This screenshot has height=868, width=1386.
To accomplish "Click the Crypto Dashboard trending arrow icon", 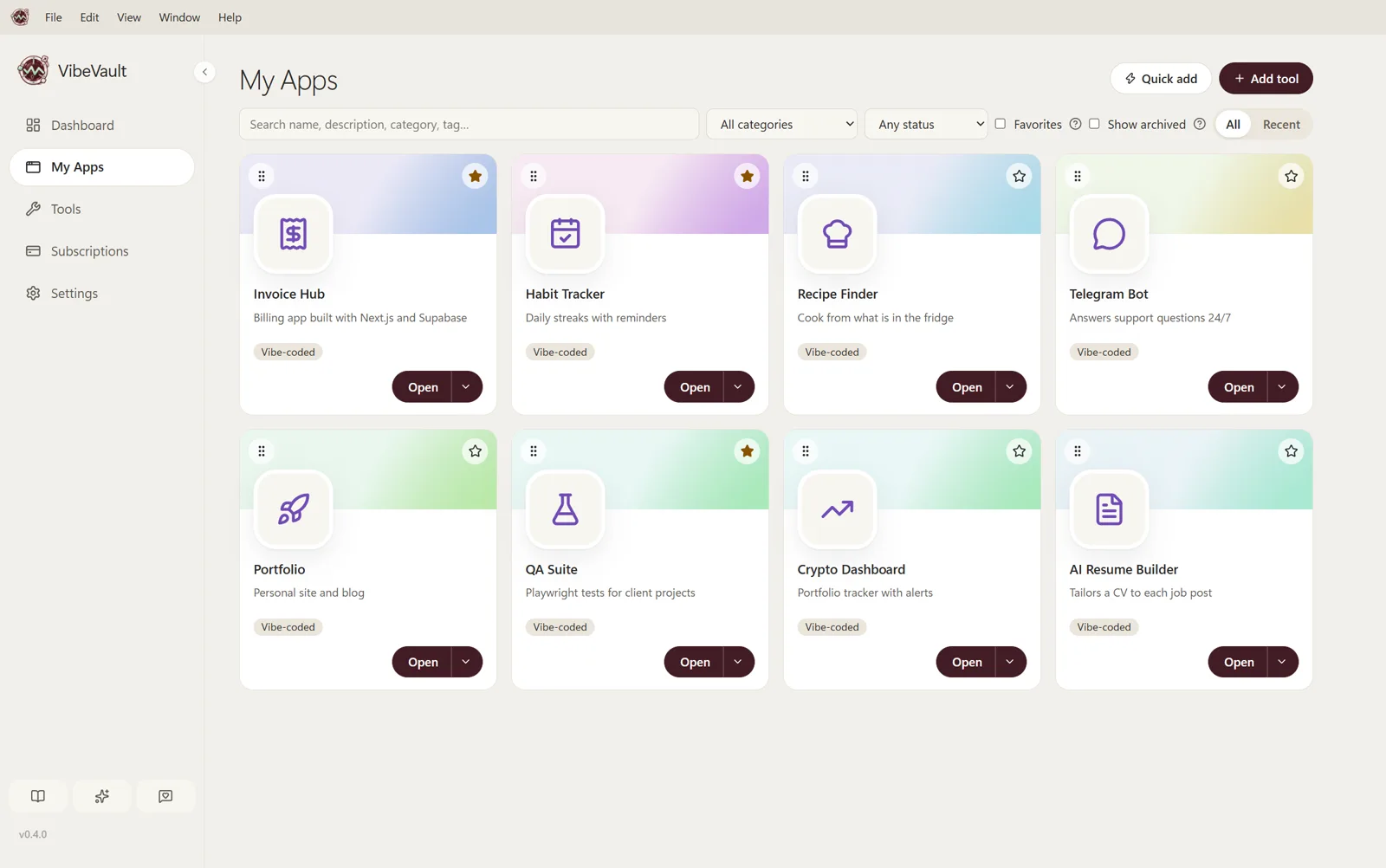I will [837, 509].
